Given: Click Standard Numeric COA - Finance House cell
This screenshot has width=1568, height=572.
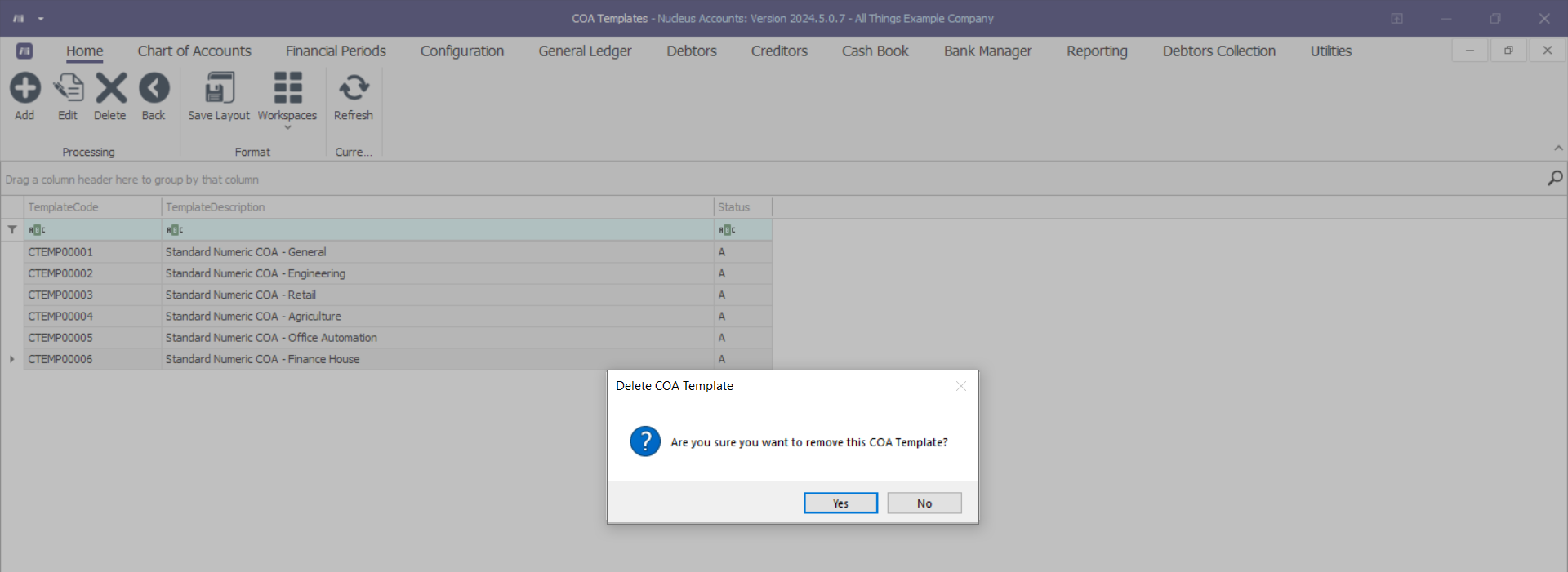Looking at the screenshot, I should (438, 359).
